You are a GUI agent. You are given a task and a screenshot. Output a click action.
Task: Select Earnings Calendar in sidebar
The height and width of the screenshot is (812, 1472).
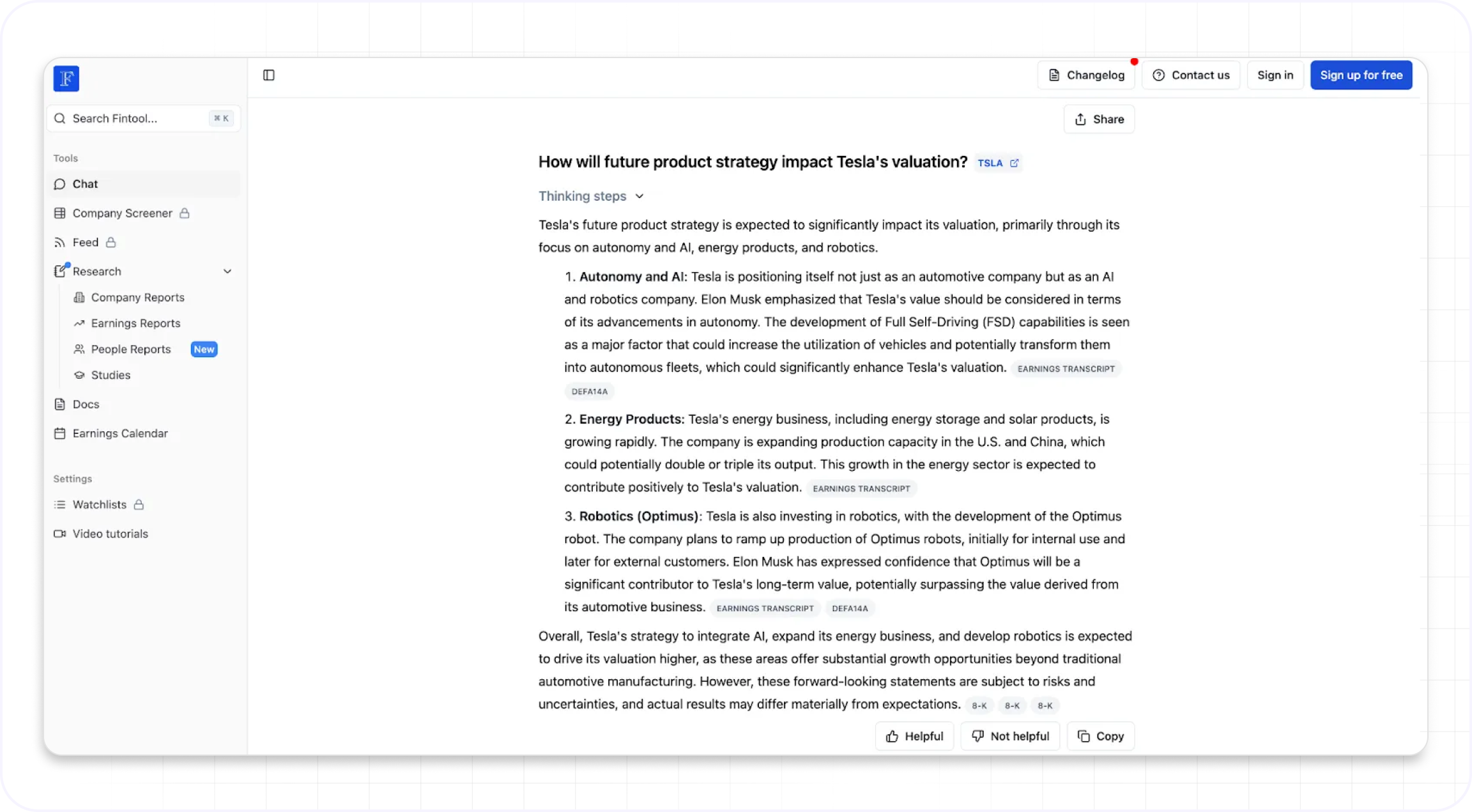click(x=119, y=433)
